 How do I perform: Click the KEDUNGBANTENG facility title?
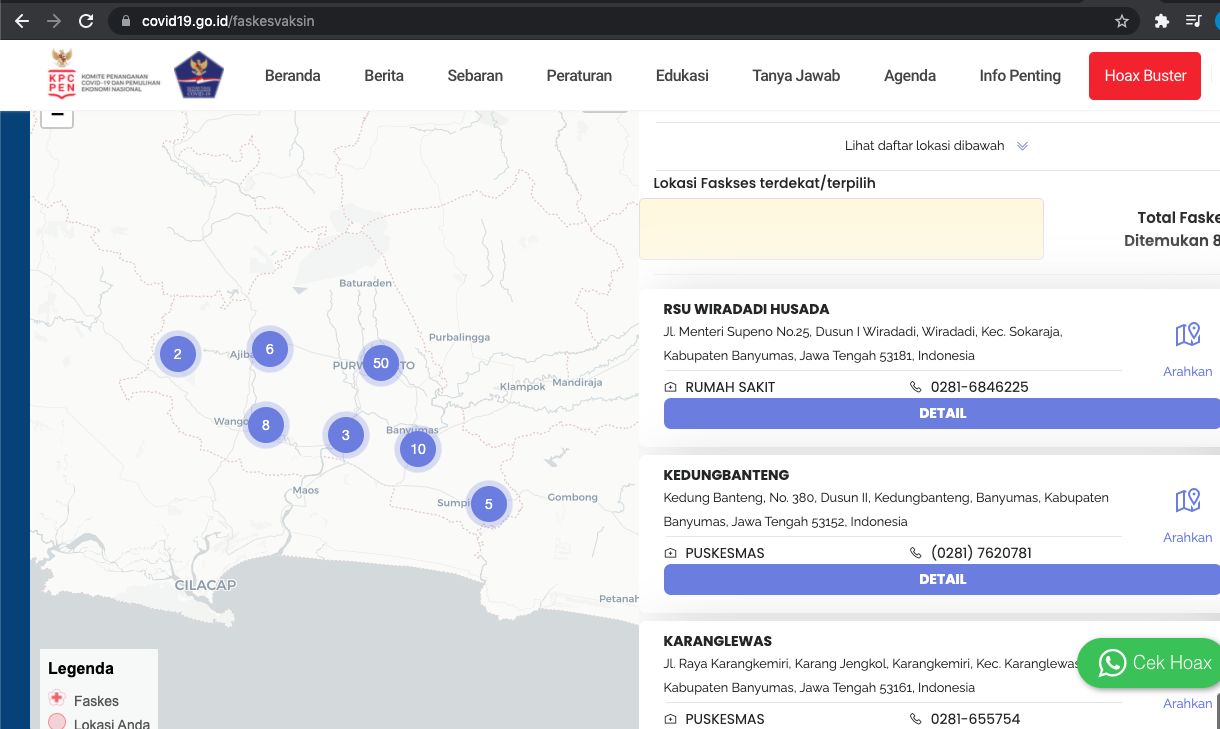click(726, 475)
